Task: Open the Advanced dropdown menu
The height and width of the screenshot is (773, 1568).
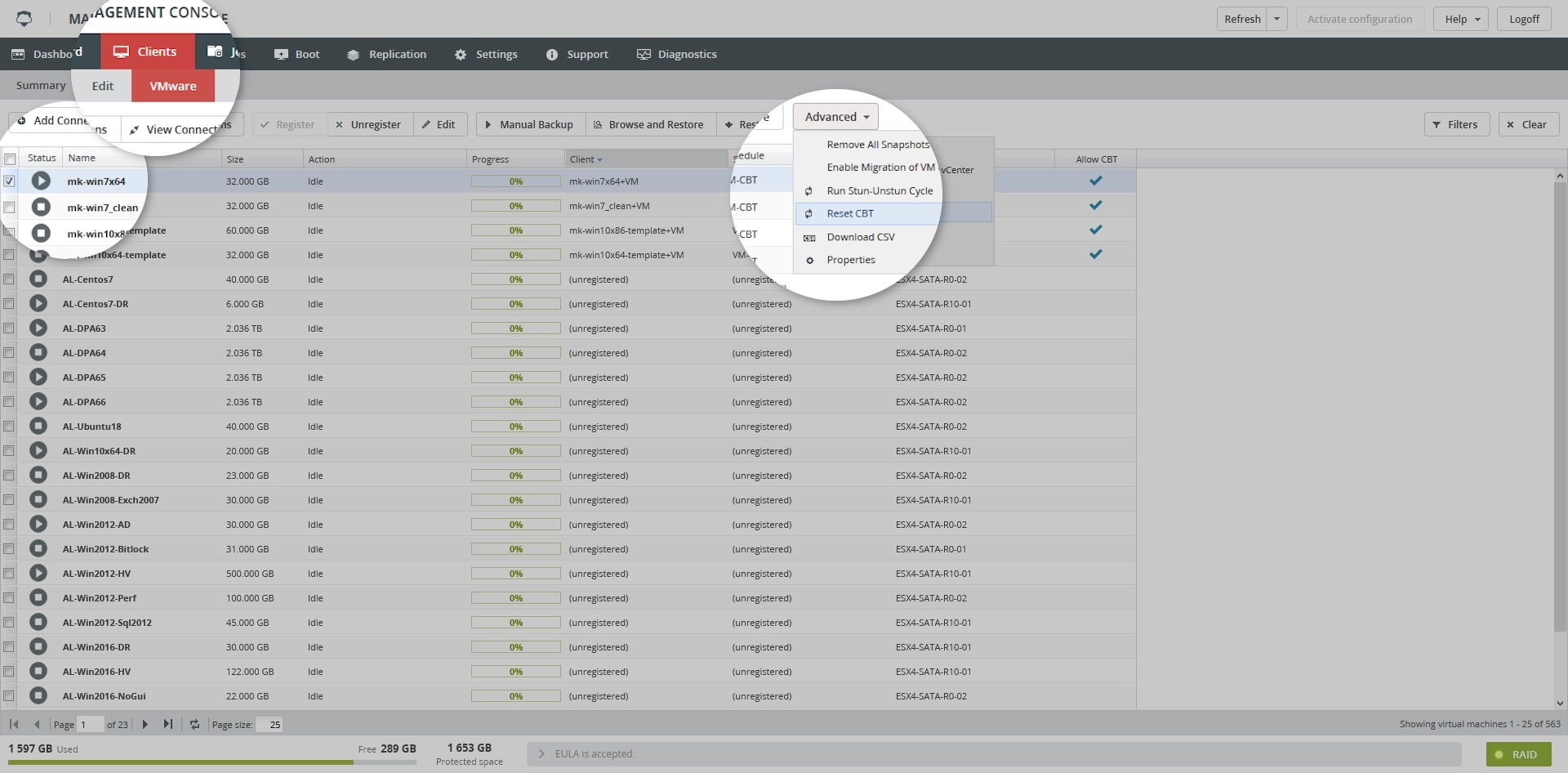Action: [836, 117]
